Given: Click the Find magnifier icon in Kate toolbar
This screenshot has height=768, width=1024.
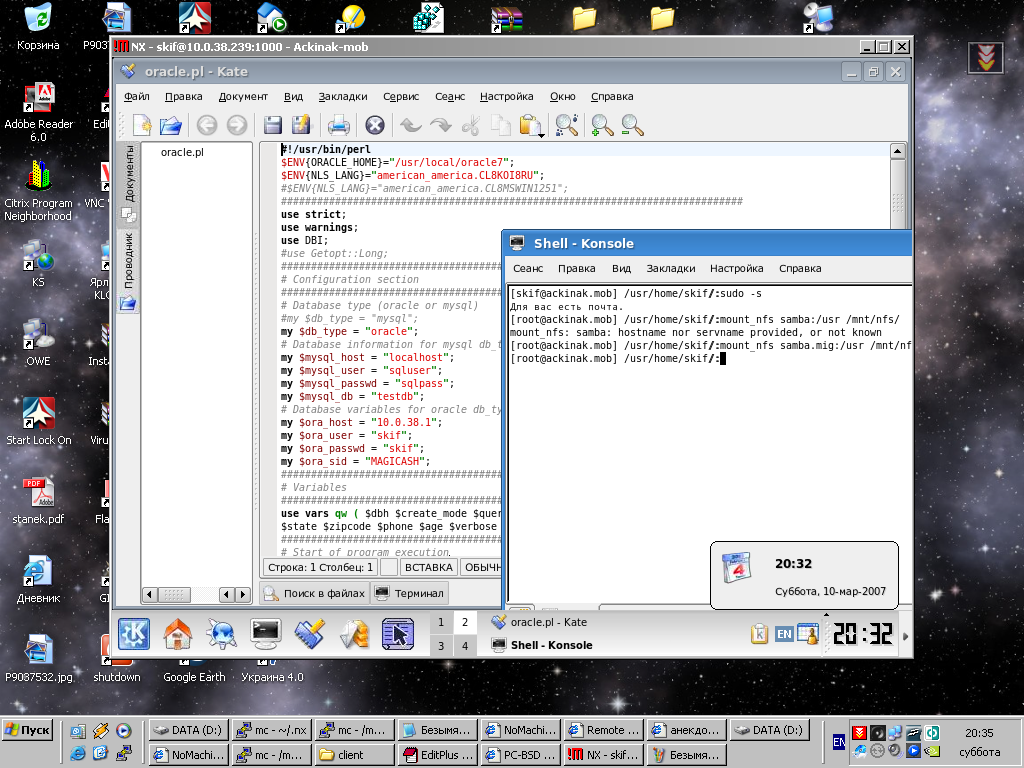Looking at the screenshot, I should [x=567, y=125].
